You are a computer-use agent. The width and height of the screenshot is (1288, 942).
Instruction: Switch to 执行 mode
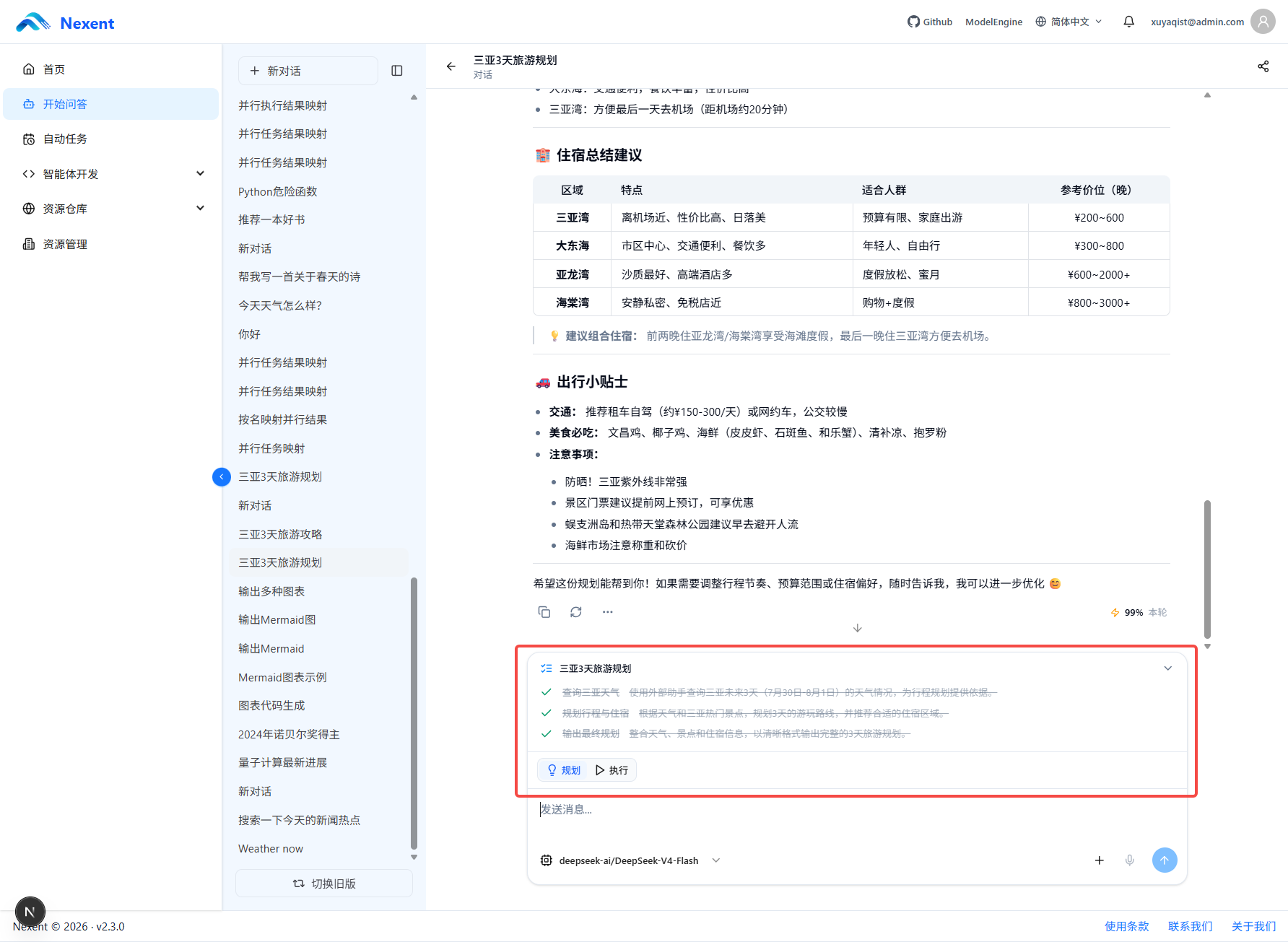pyautogui.click(x=612, y=770)
